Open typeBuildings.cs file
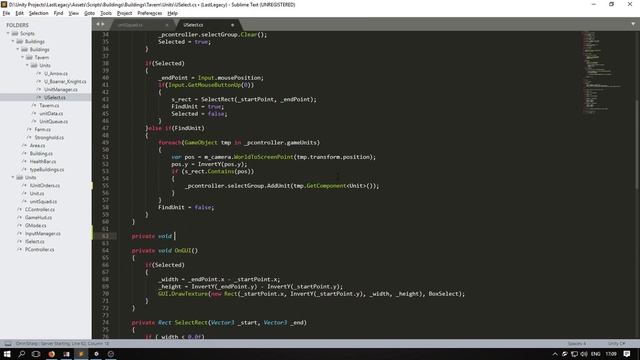Screen dimensions: 640x360 coord(47,169)
